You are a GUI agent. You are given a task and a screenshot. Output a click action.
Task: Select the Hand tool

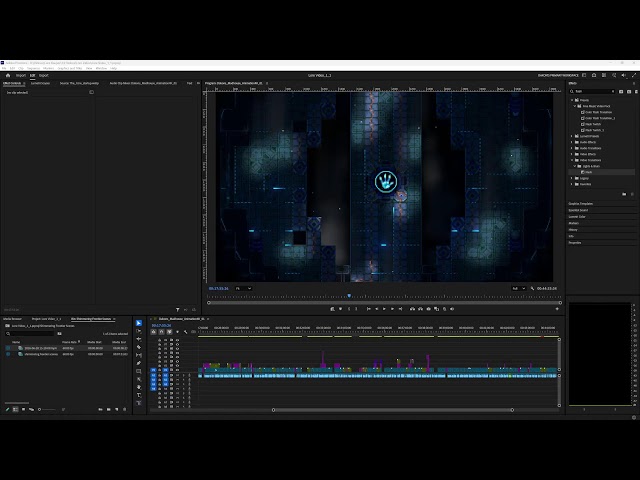(139, 387)
